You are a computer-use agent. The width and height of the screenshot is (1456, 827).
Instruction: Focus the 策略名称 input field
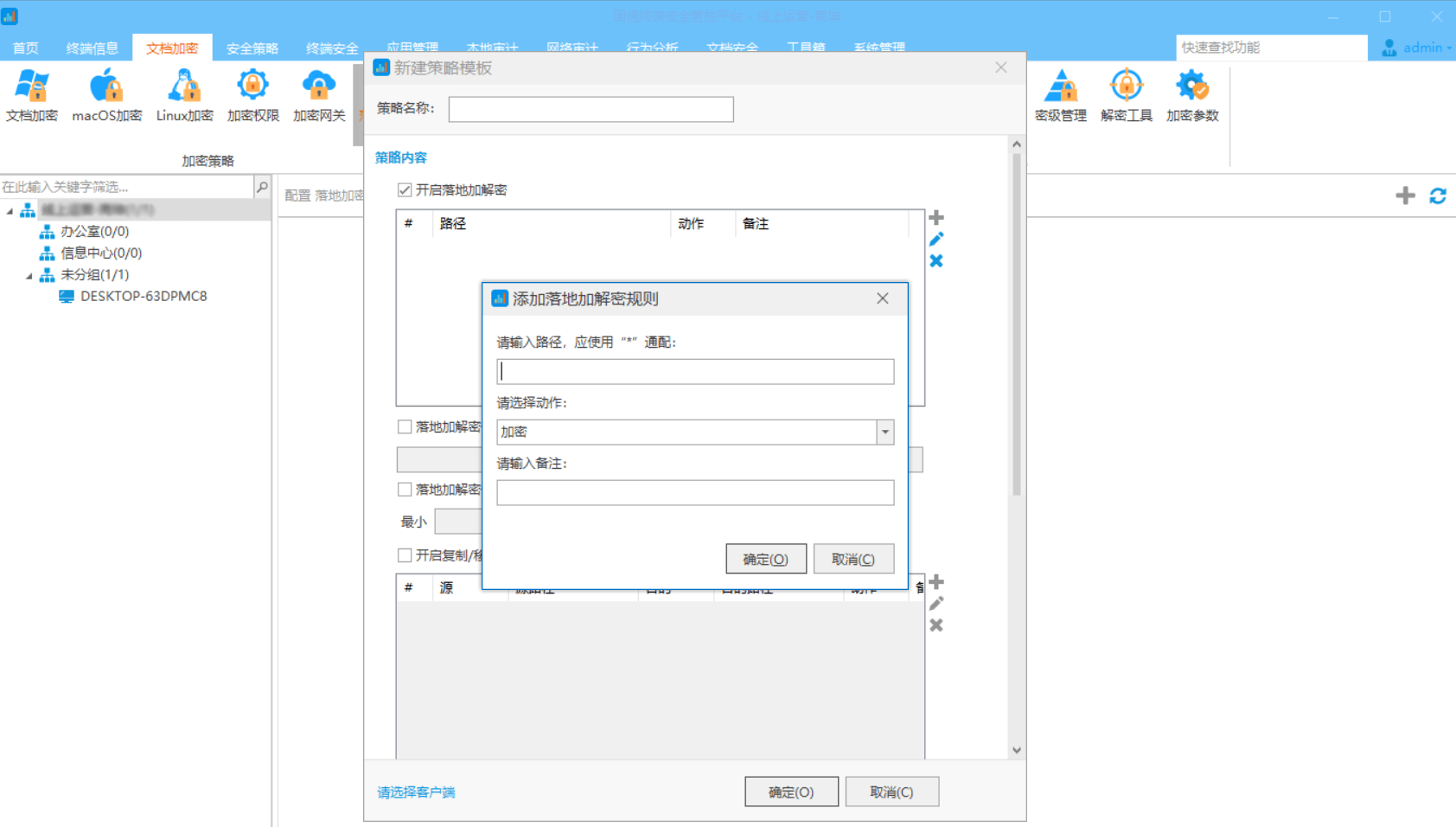click(x=591, y=109)
